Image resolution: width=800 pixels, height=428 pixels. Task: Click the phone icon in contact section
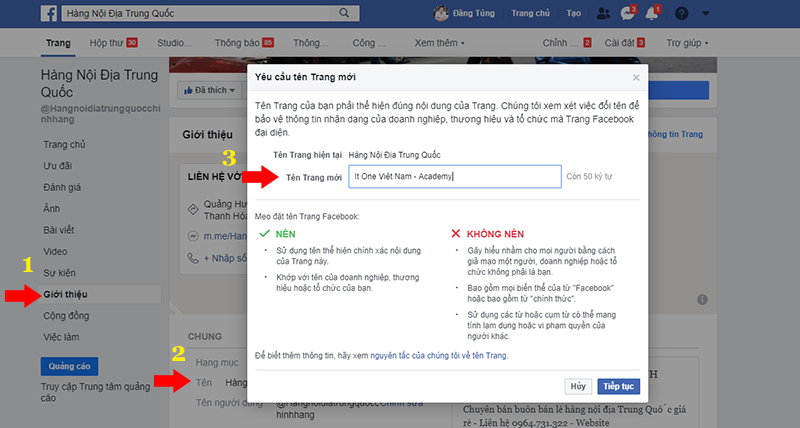click(193, 258)
